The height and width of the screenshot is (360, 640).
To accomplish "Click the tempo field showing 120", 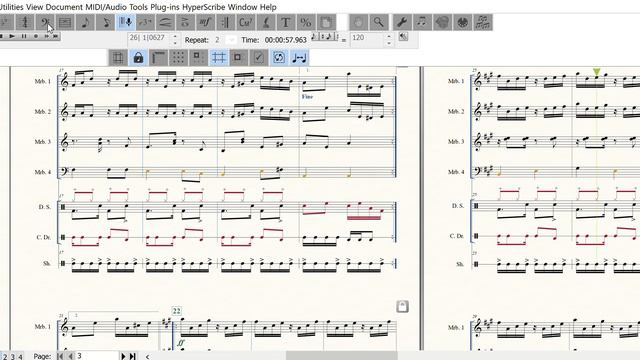I will click(x=367, y=40).
